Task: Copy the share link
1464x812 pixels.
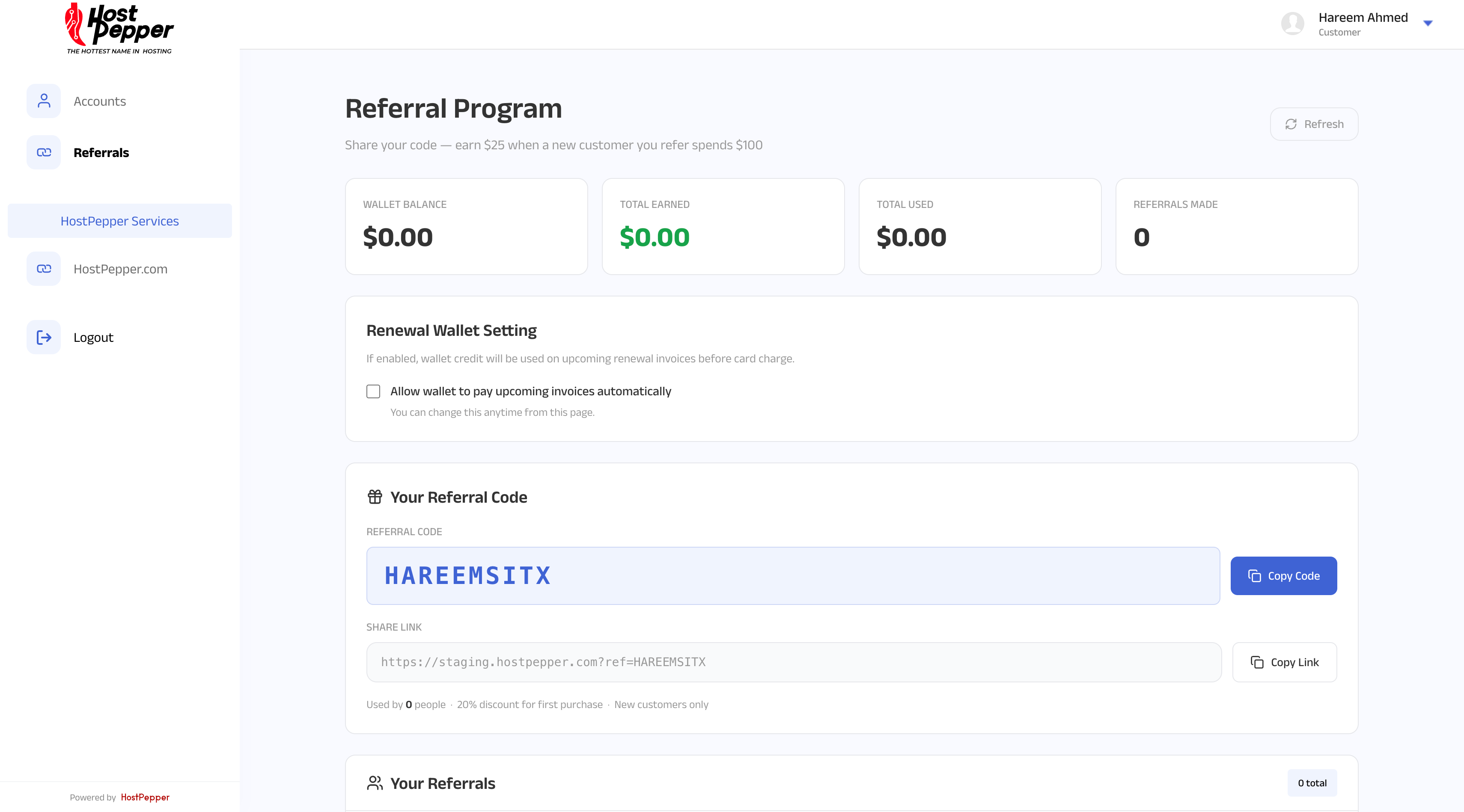Action: (x=1284, y=662)
